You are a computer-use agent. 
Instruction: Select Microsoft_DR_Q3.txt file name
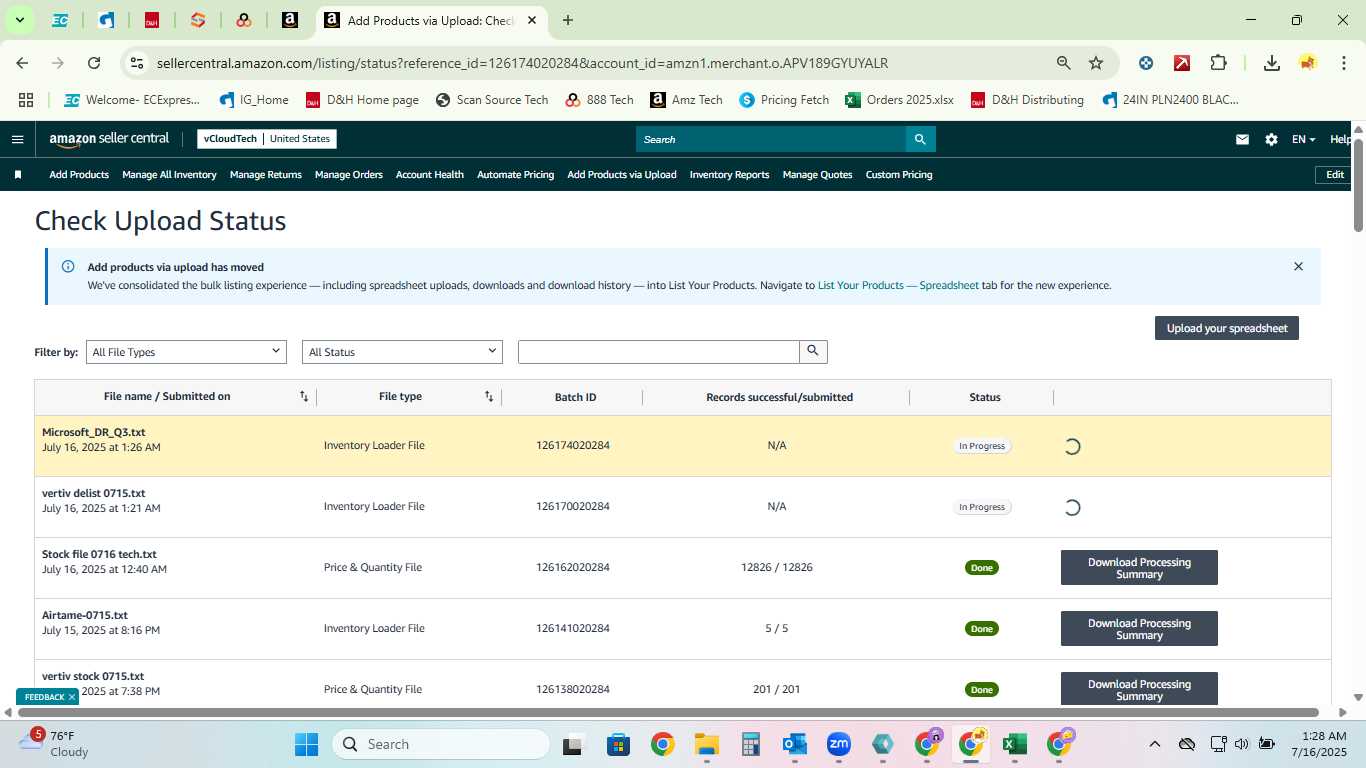tap(94, 432)
